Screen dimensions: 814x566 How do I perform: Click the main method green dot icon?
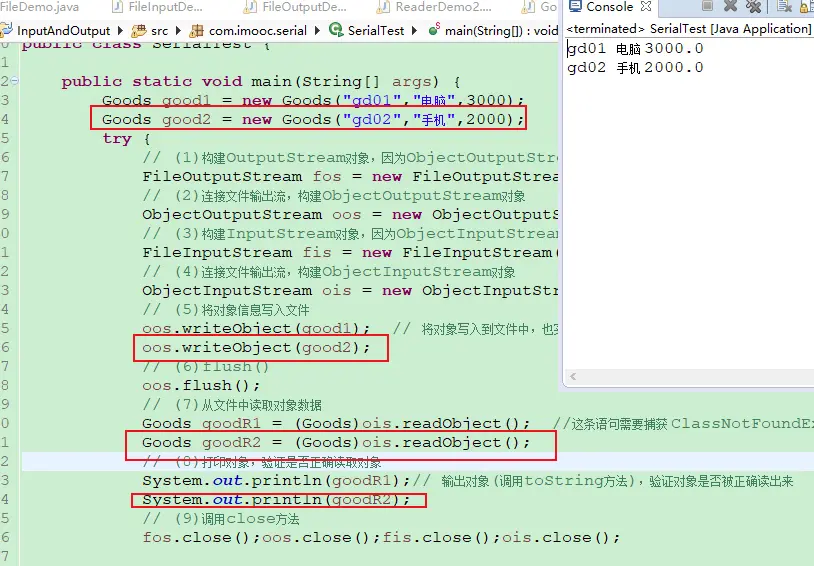(434, 30)
